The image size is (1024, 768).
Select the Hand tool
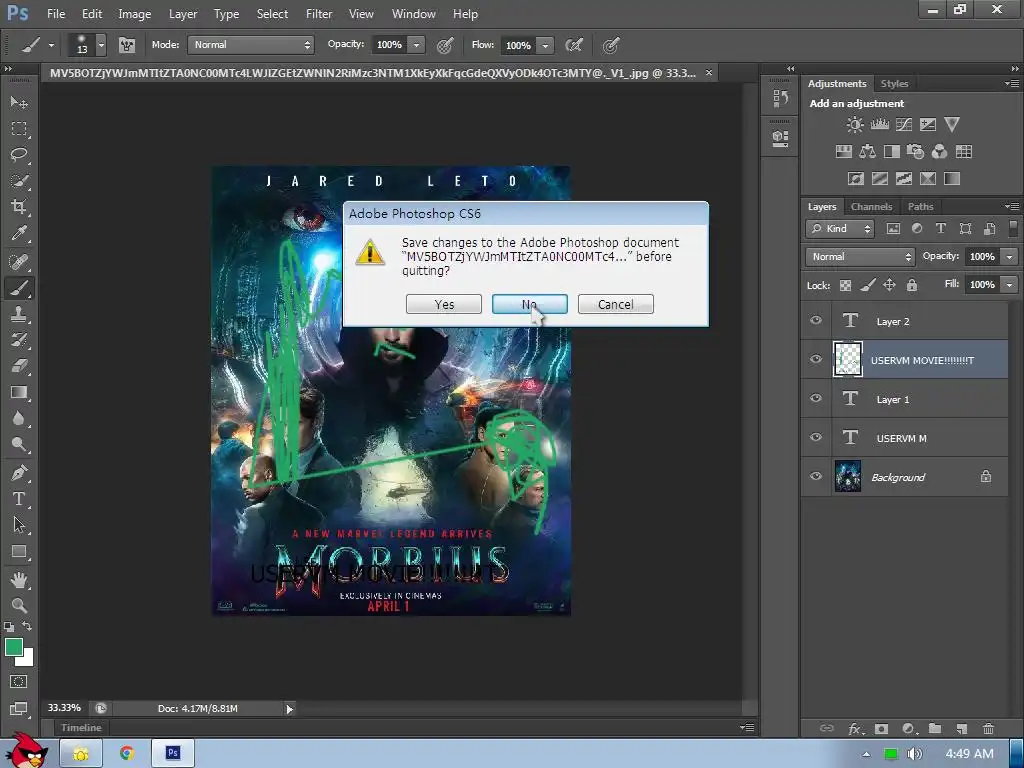pos(19,579)
